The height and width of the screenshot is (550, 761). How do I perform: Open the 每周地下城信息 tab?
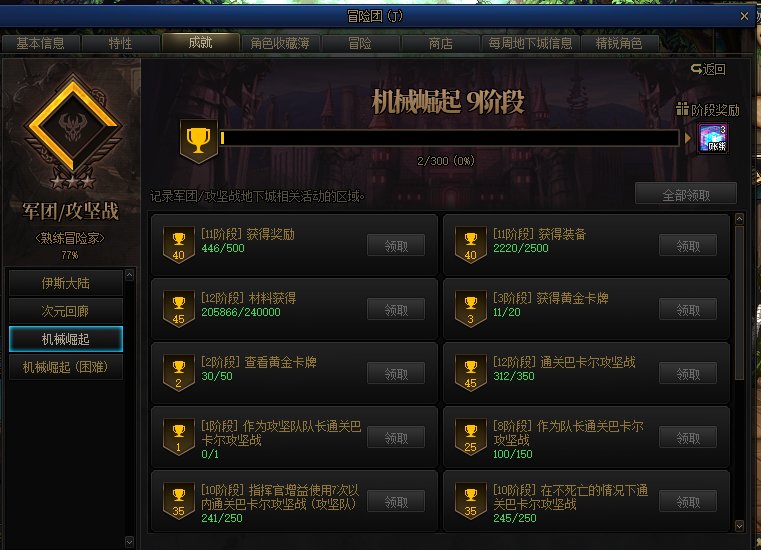tap(530, 43)
